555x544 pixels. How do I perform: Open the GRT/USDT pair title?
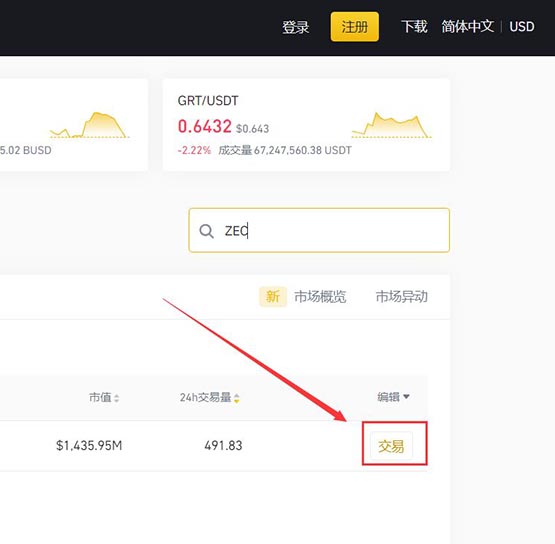208,101
